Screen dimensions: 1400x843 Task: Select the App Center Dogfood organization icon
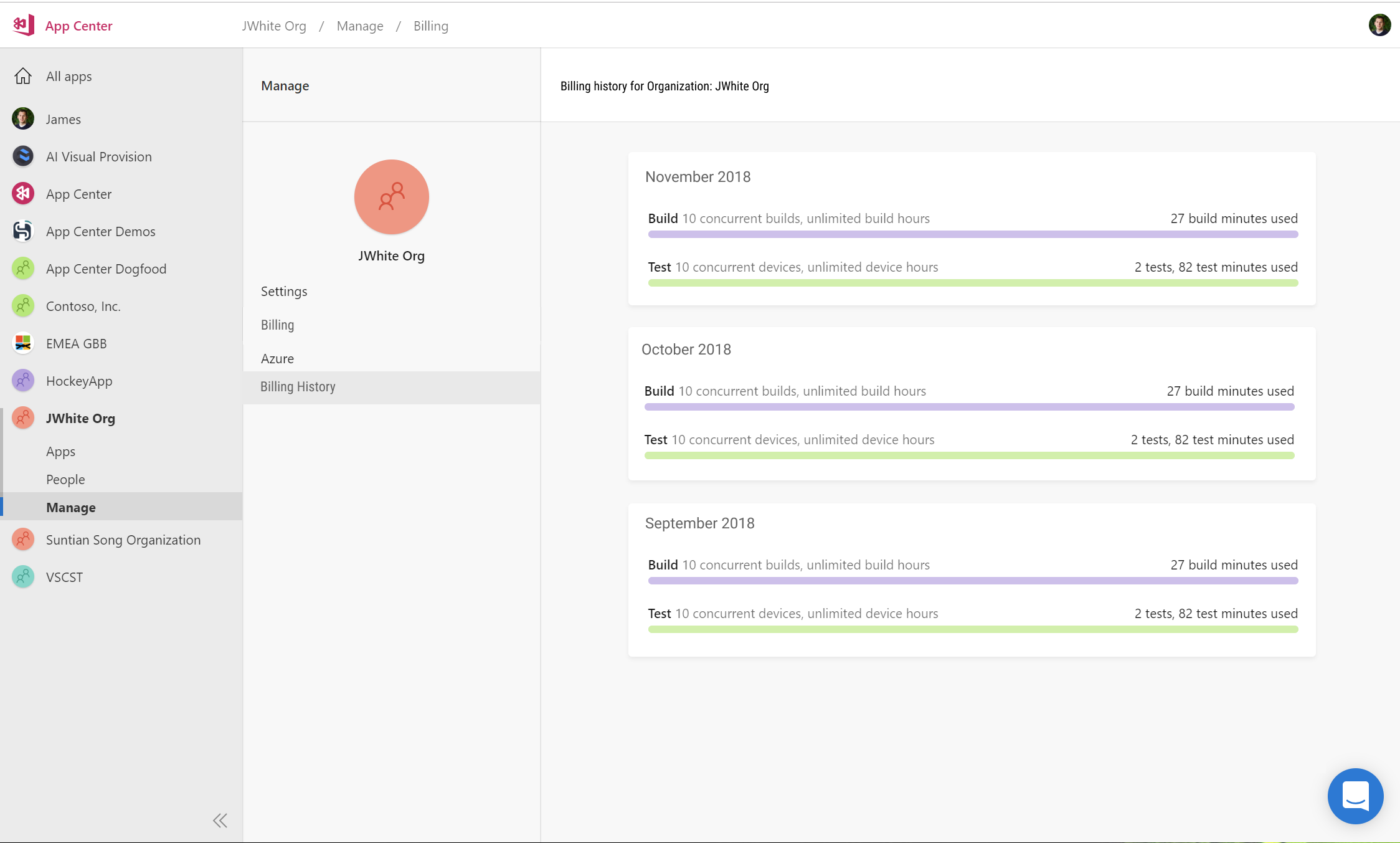click(23, 268)
